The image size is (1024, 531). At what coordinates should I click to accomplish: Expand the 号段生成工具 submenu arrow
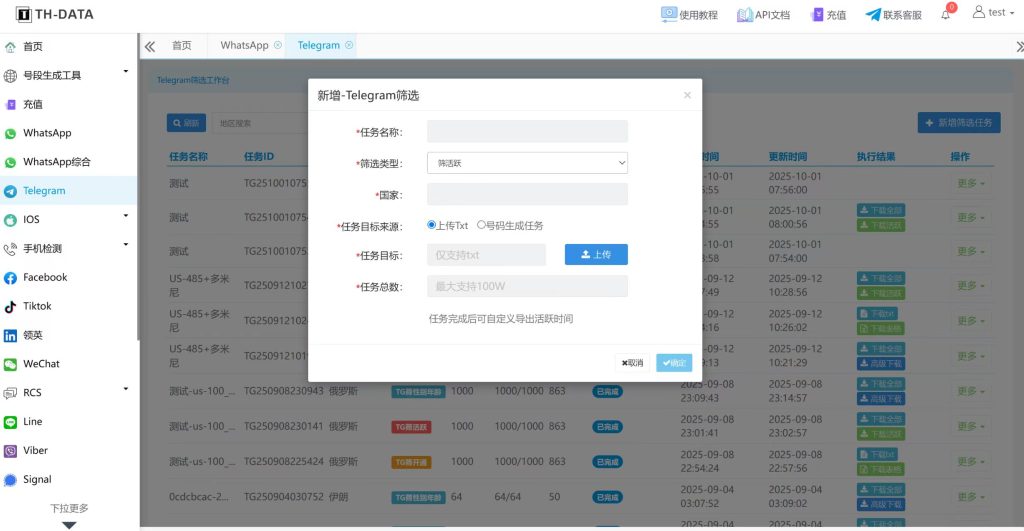point(126,71)
